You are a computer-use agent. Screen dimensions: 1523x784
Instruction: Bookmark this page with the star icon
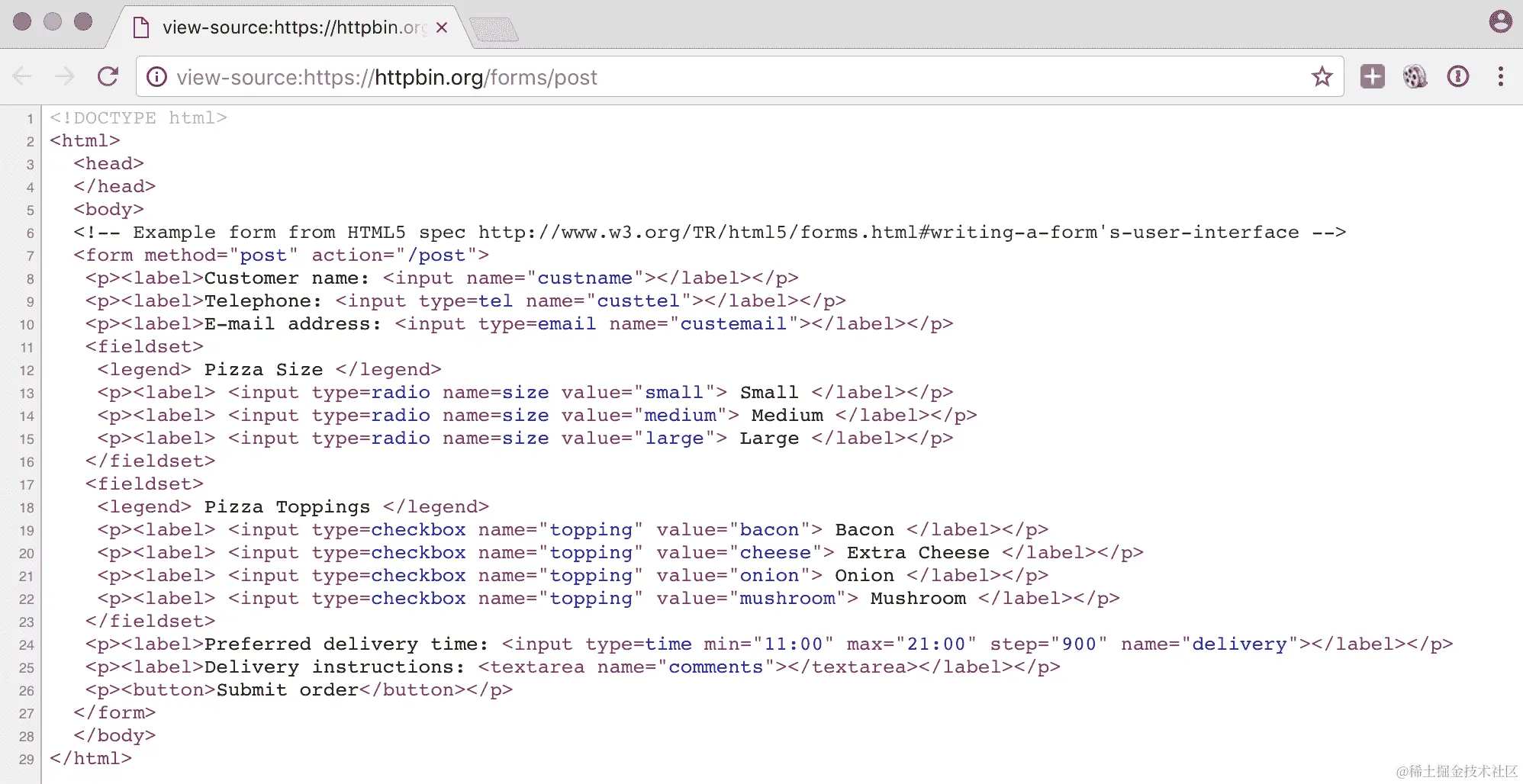point(1322,76)
